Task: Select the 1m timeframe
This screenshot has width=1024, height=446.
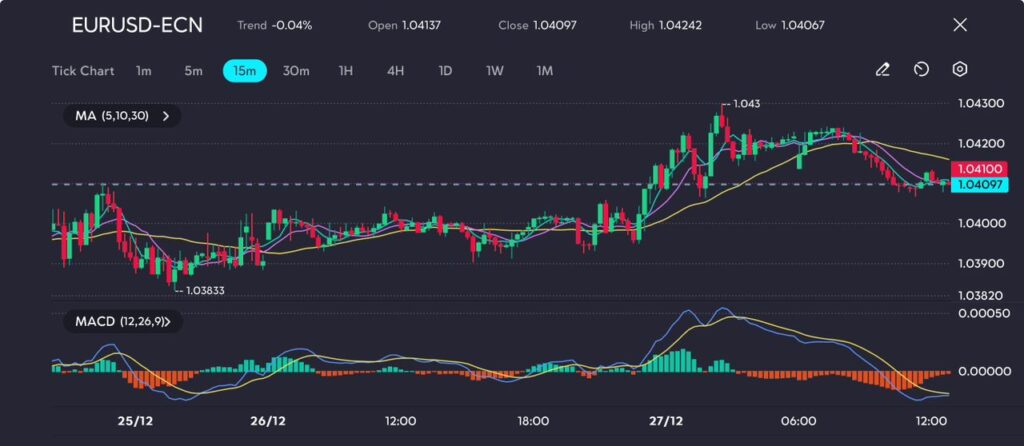Action: coord(144,71)
